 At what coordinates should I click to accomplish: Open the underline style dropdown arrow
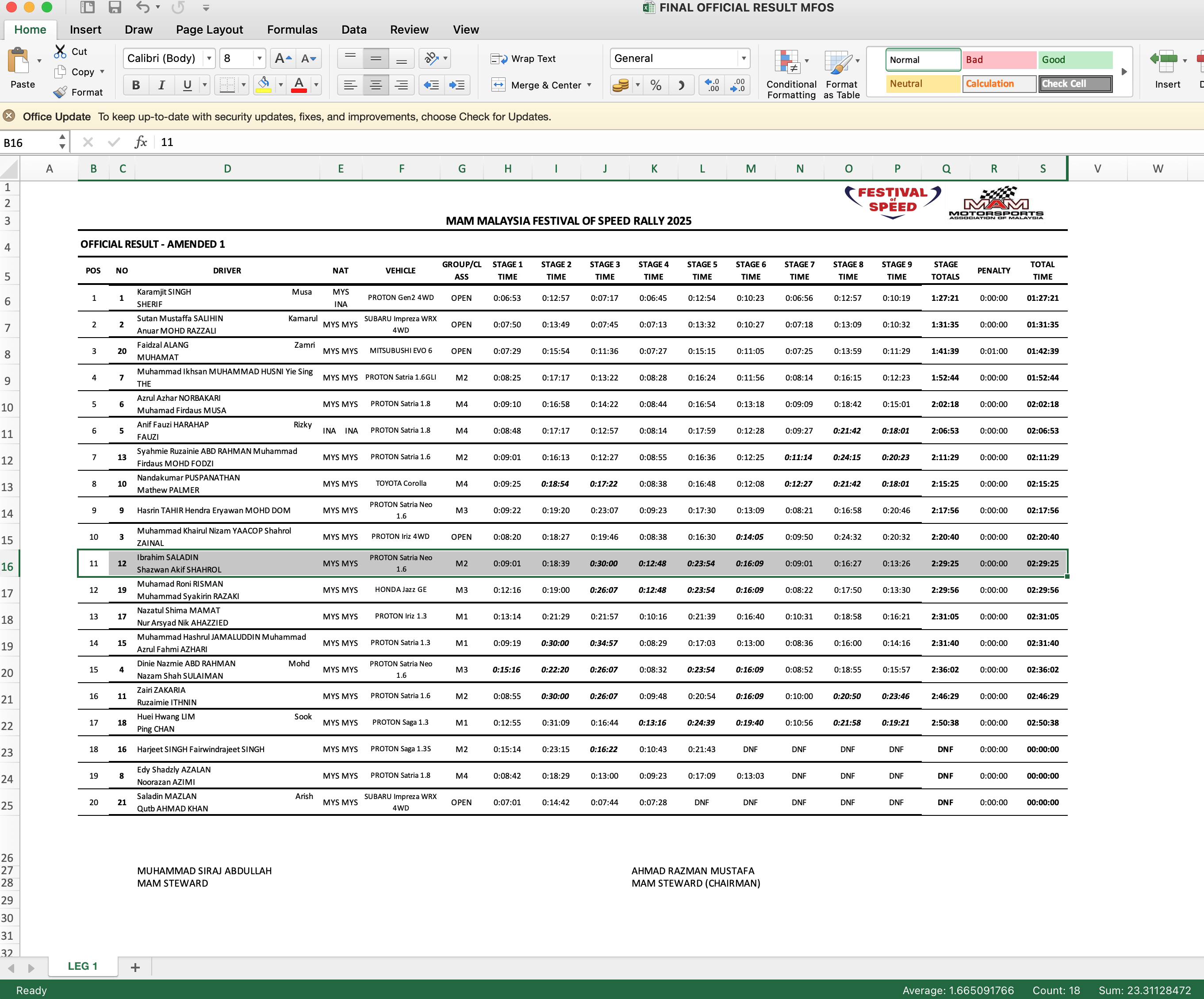coord(205,85)
